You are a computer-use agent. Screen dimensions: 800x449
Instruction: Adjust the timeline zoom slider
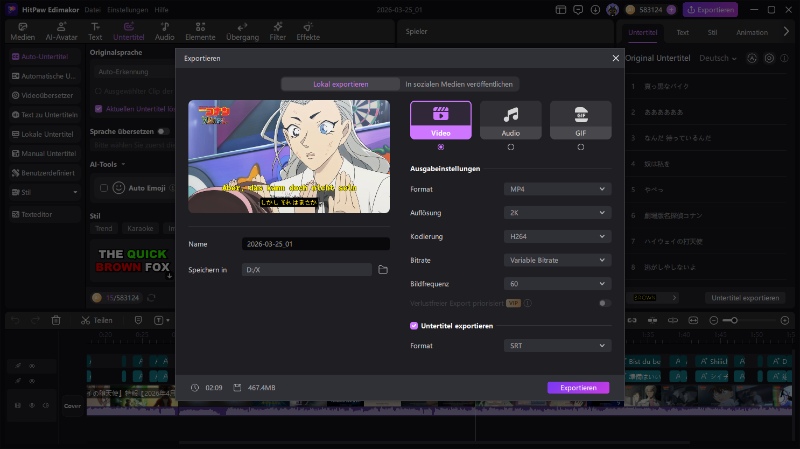point(733,320)
